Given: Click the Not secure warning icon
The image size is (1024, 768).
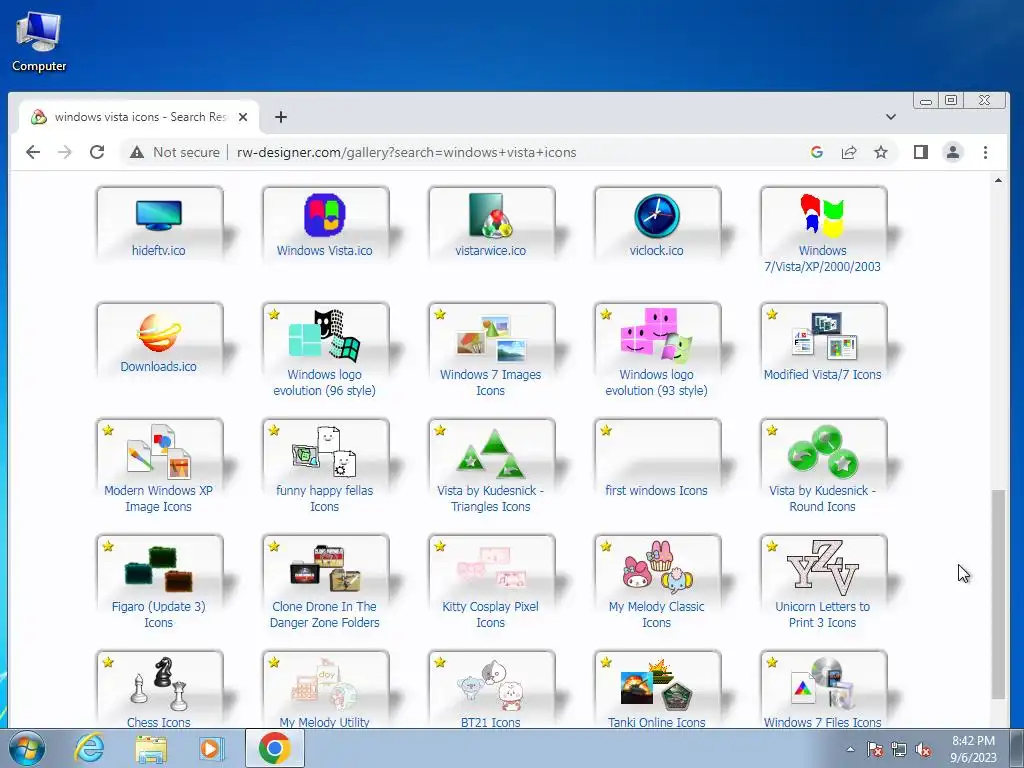Looking at the screenshot, I should tap(136, 152).
